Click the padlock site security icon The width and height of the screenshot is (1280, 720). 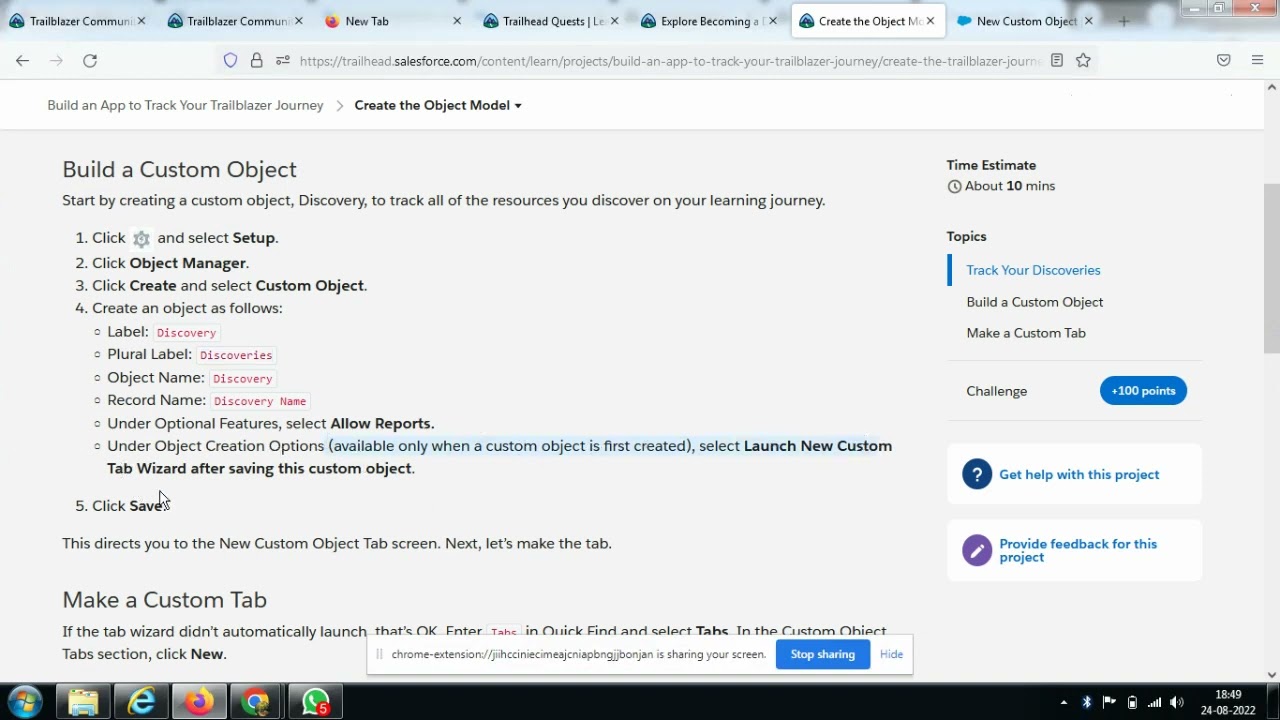pos(257,61)
